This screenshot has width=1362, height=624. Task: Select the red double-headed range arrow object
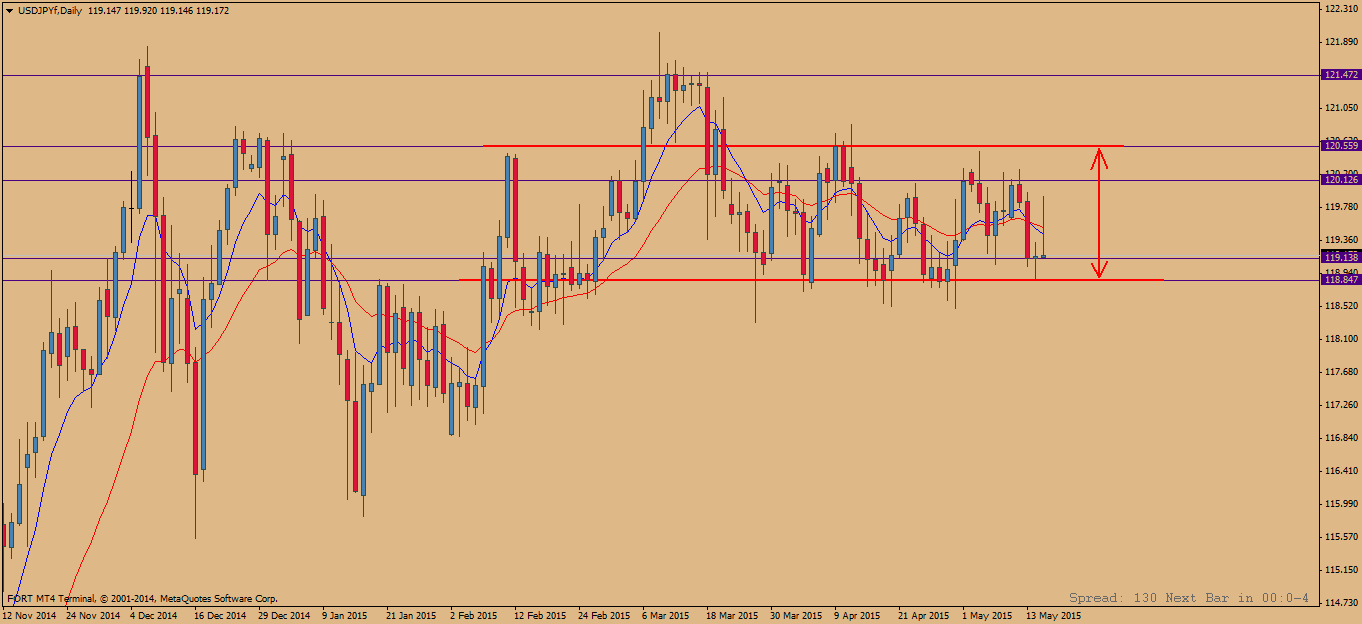[1099, 213]
